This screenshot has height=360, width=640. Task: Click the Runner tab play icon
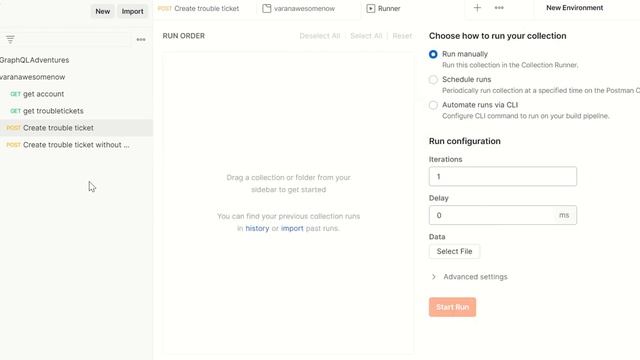tap(371, 9)
